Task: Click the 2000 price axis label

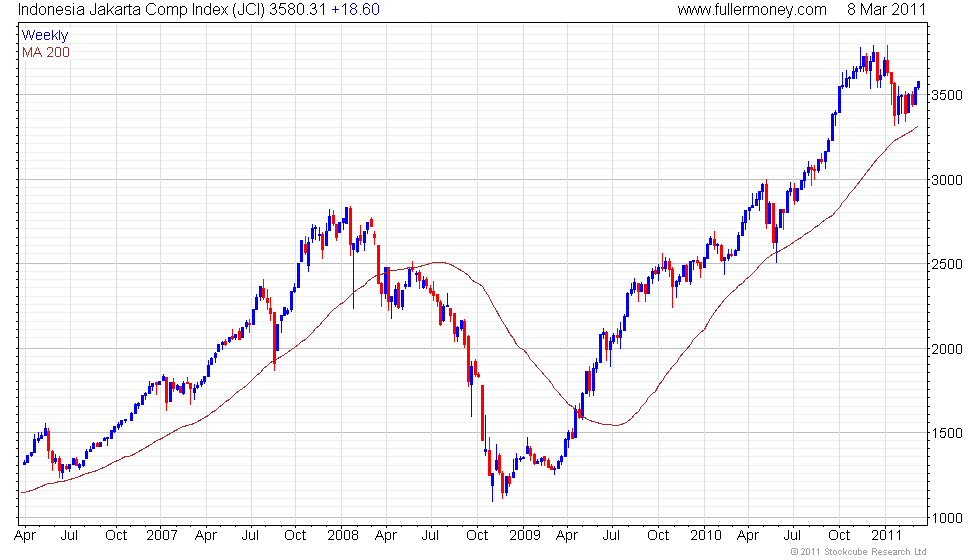Action: [x=947, y=349]
